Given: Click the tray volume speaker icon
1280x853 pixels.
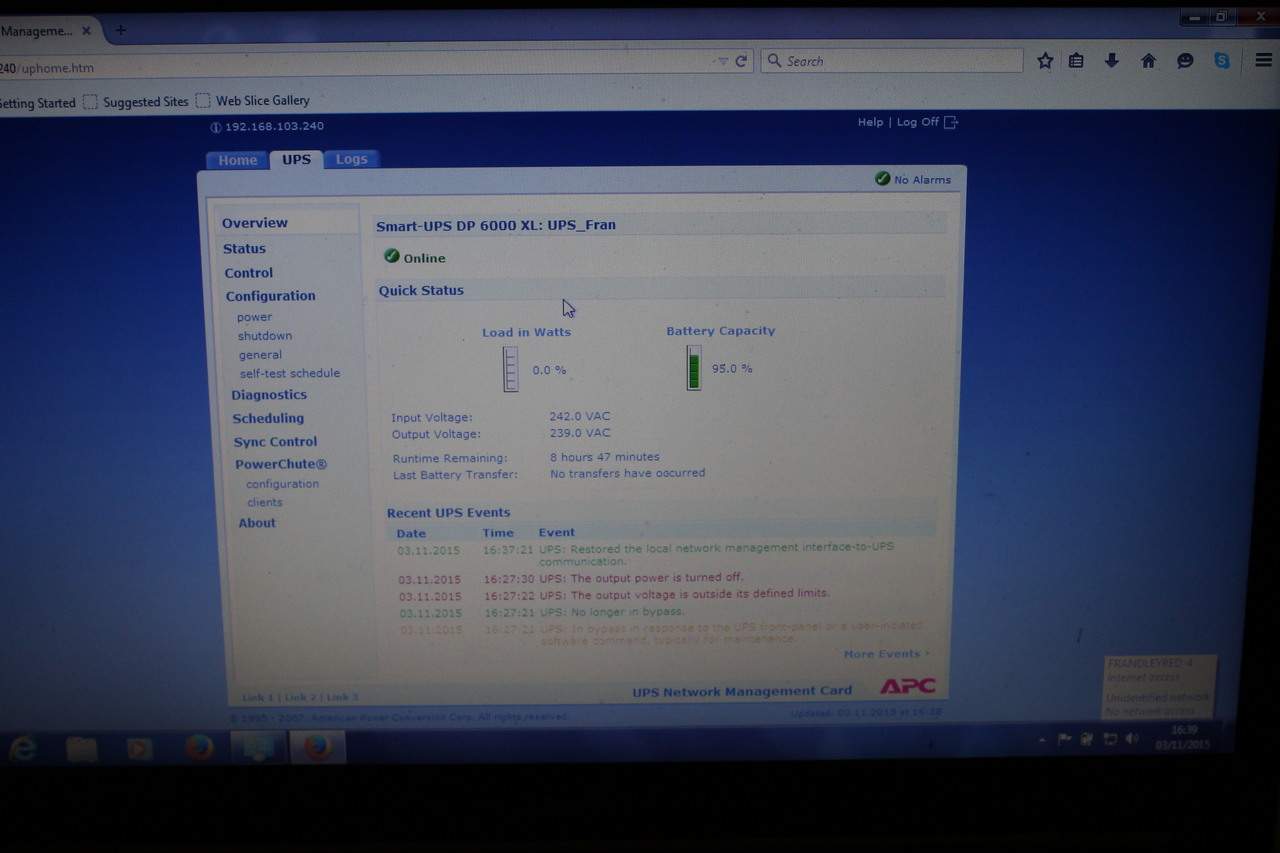Looking at the screenshot, I should (1132, 738).
